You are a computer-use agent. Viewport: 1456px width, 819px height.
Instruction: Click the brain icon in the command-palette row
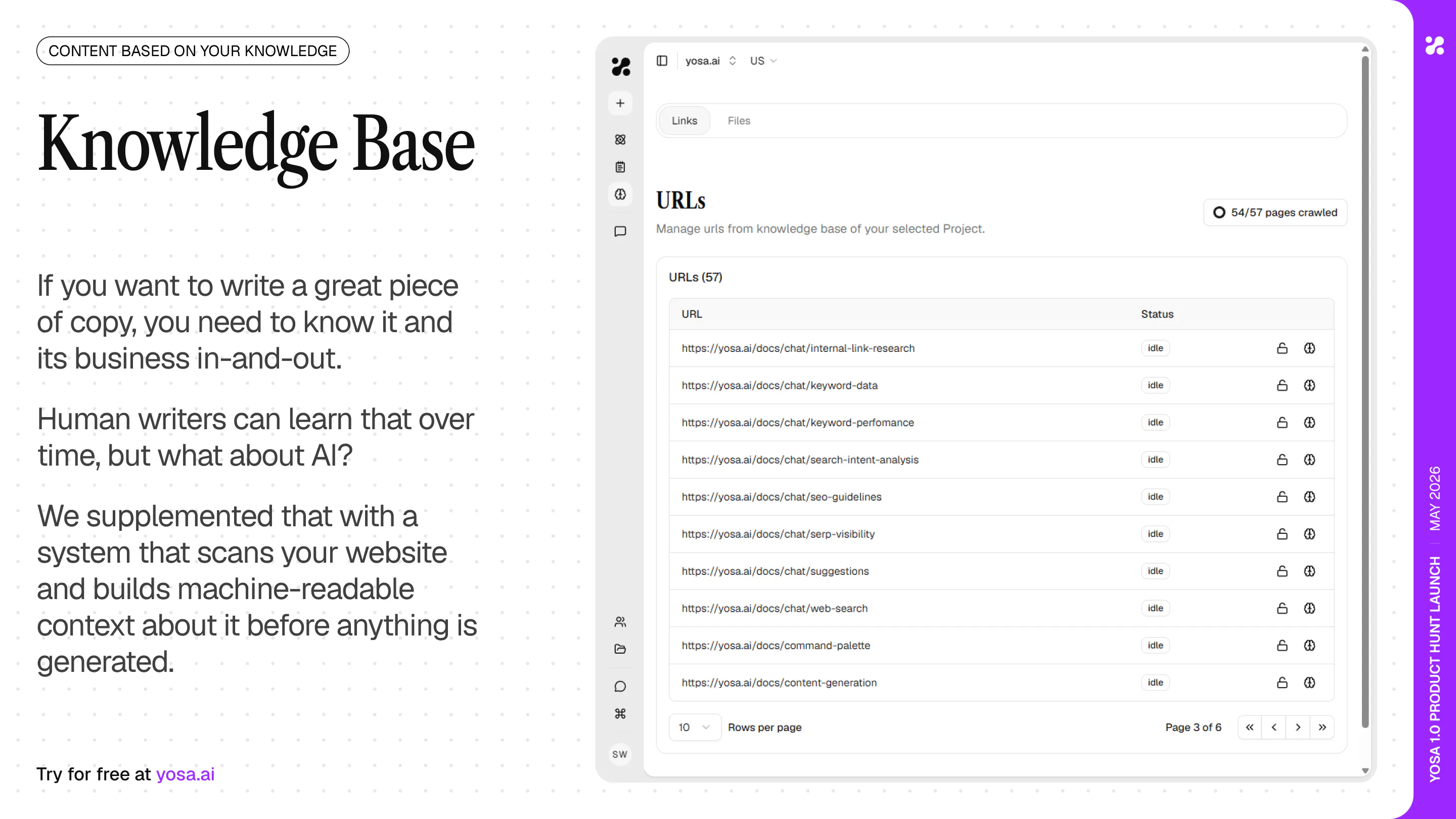coord(1309,646)
